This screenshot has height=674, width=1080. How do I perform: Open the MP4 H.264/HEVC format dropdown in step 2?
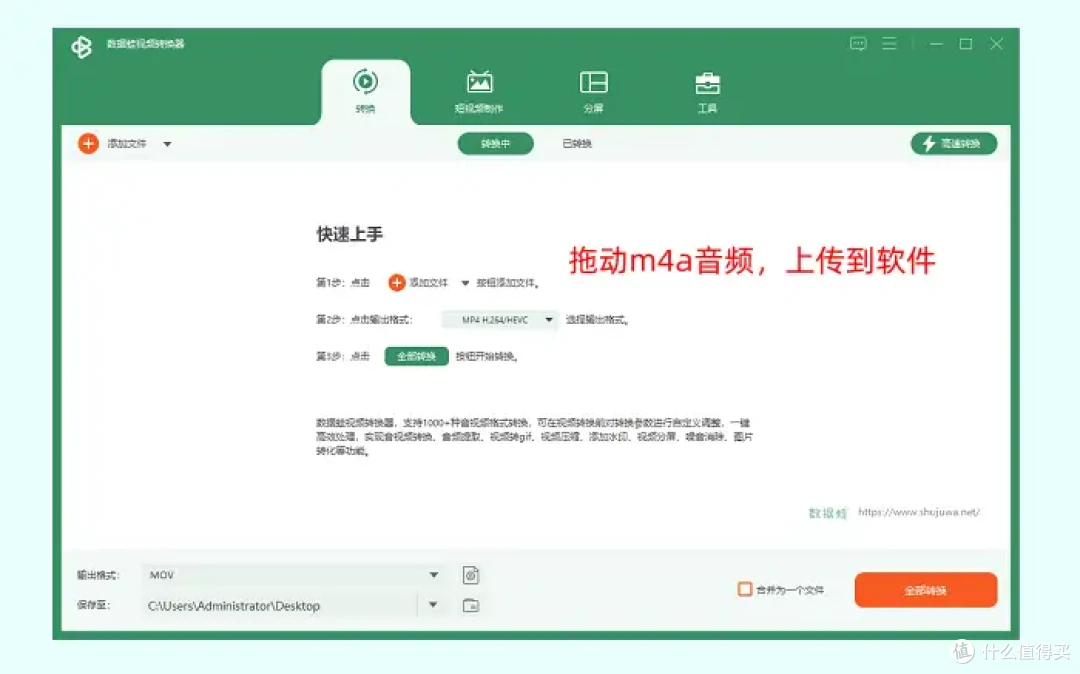pyautogui.click(x=500, y=319)
